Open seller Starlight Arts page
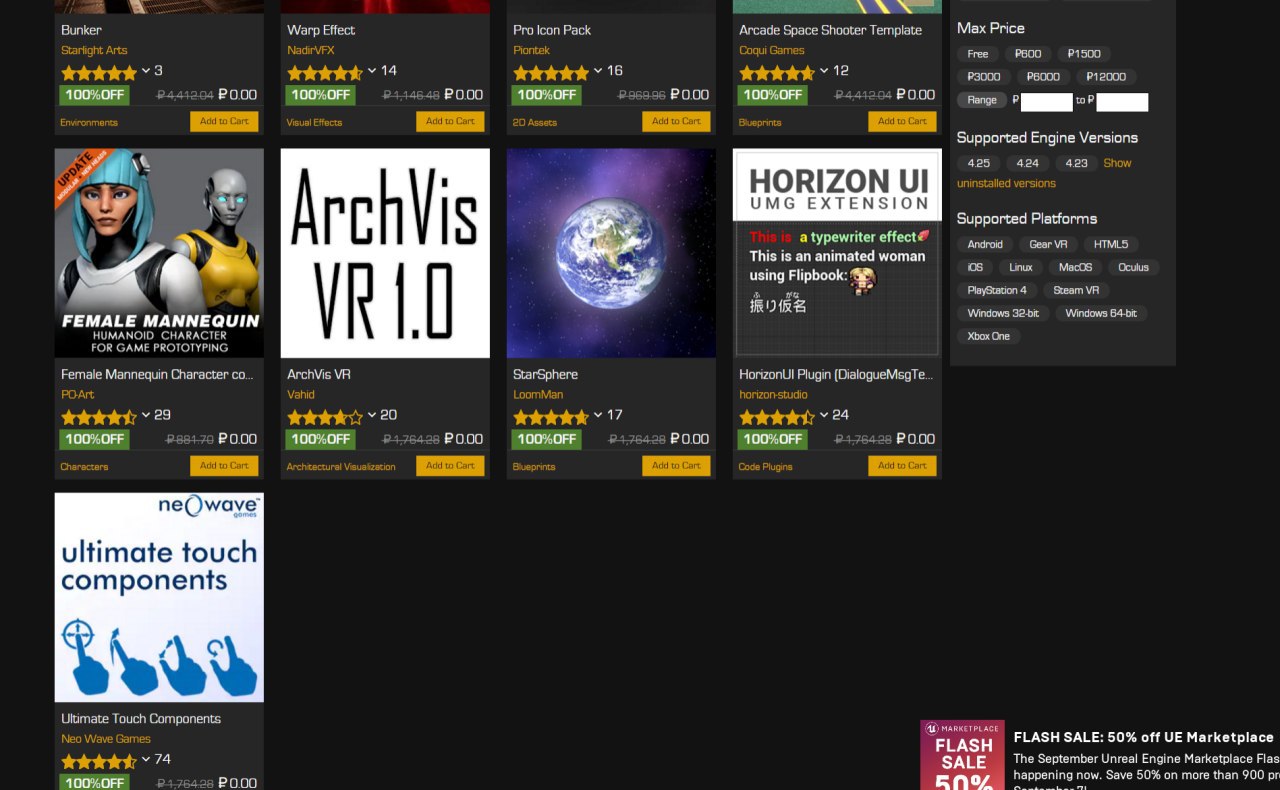This screenshot has width=1280, height=790. pyautogui.click(x=94, y=50)
